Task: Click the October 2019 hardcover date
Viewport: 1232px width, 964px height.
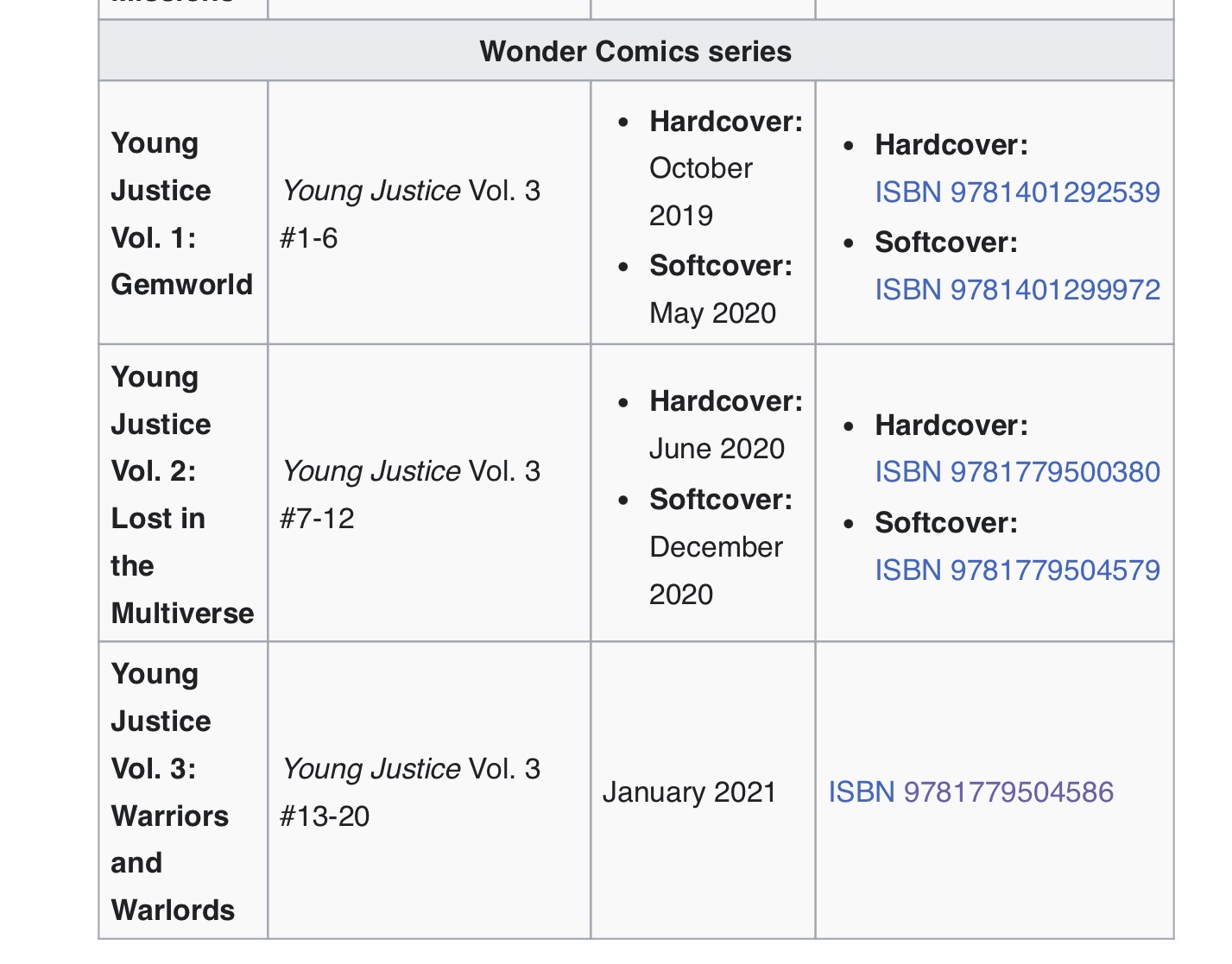Action: (x=700, y=191)
